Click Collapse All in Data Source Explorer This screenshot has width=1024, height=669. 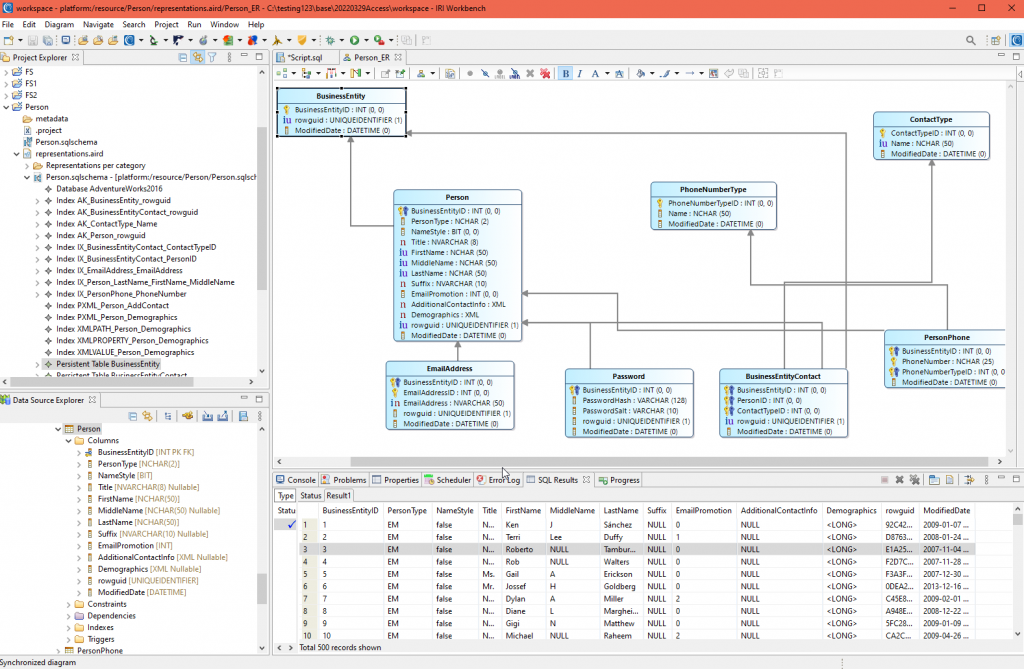pyautogui.click(x=130, y=416)
